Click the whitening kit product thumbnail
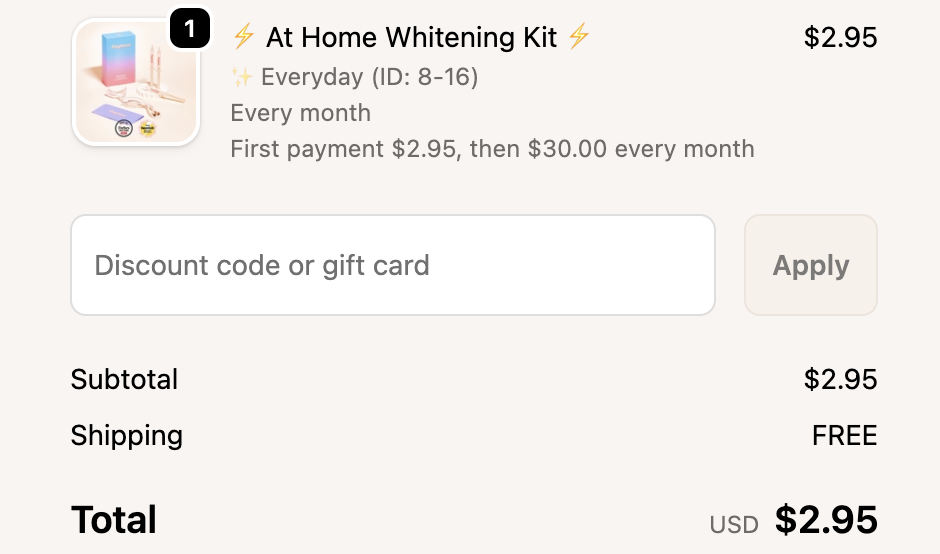Screen dimensions: 940x554 point(136,85)
